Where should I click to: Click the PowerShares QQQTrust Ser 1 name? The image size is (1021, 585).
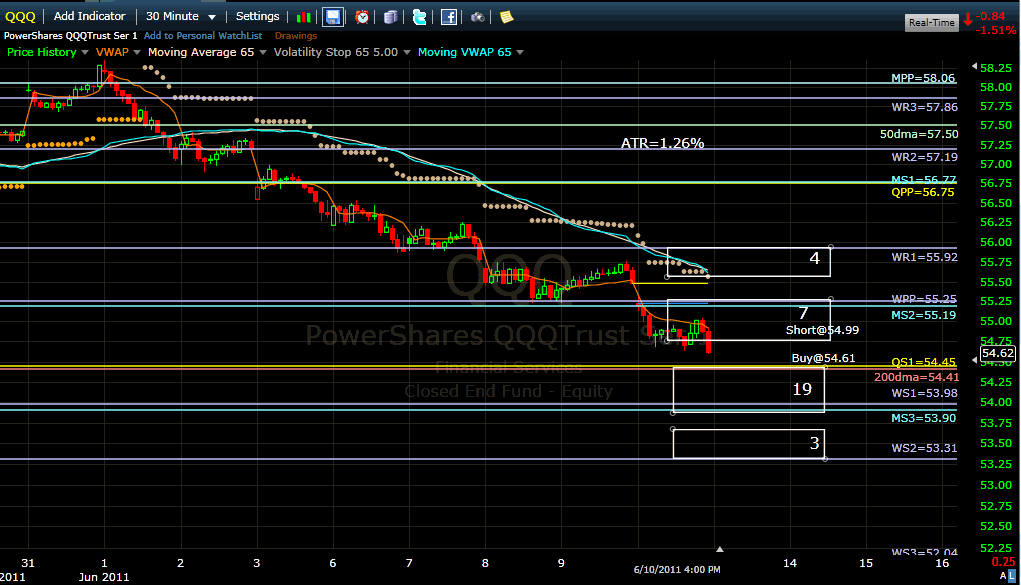point(70,36)
